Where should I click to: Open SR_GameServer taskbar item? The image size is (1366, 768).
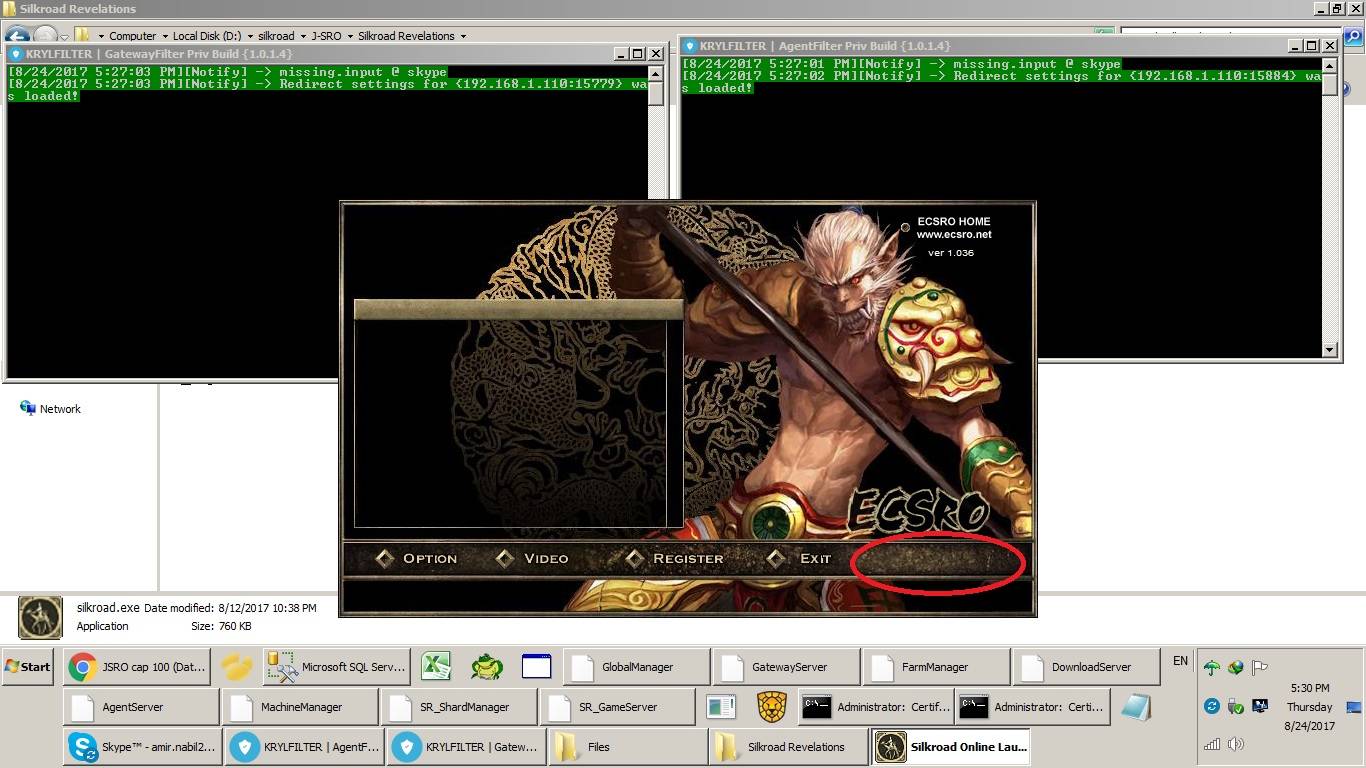[617, 707]
